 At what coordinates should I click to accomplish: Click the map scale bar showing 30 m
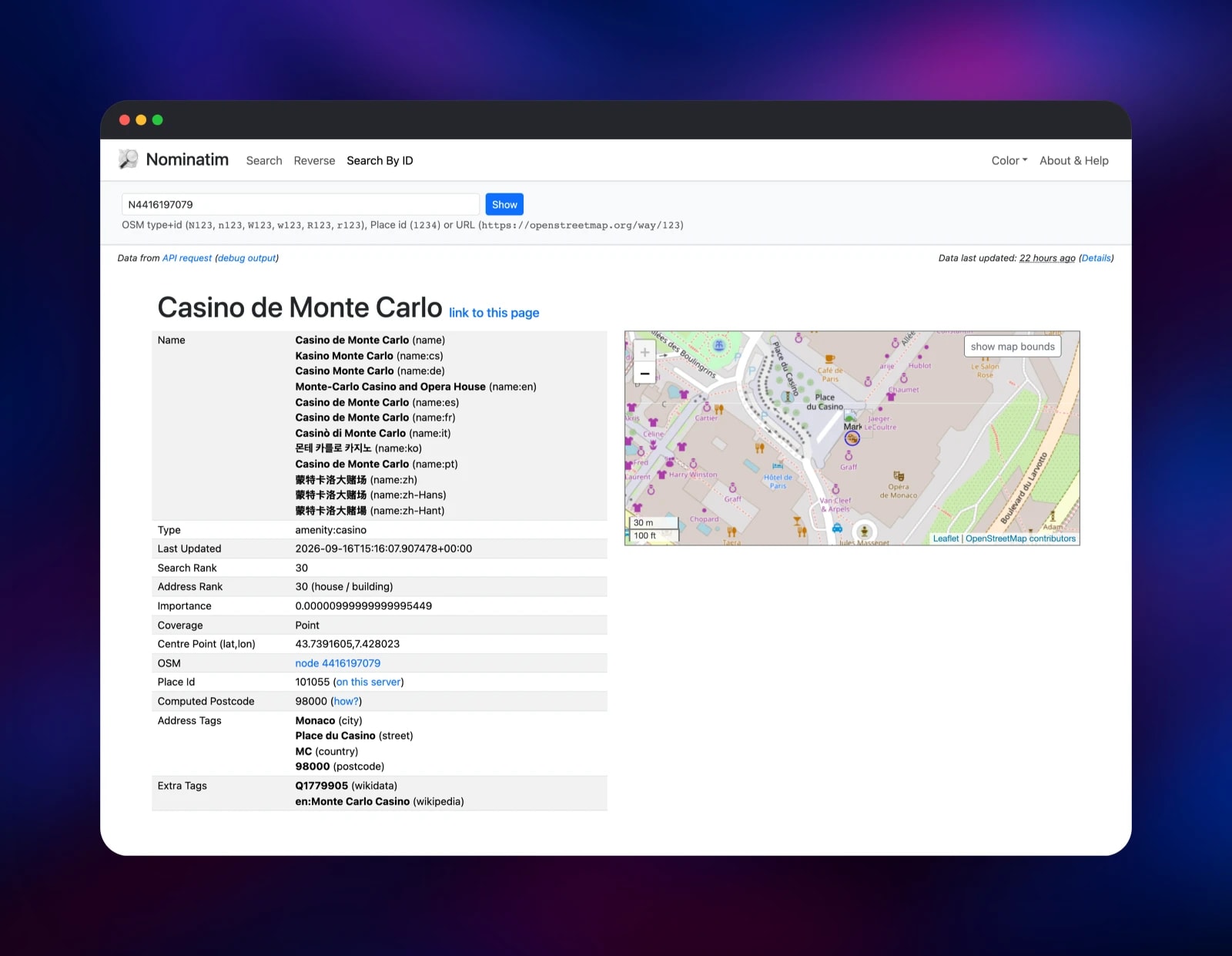point(654,522)
